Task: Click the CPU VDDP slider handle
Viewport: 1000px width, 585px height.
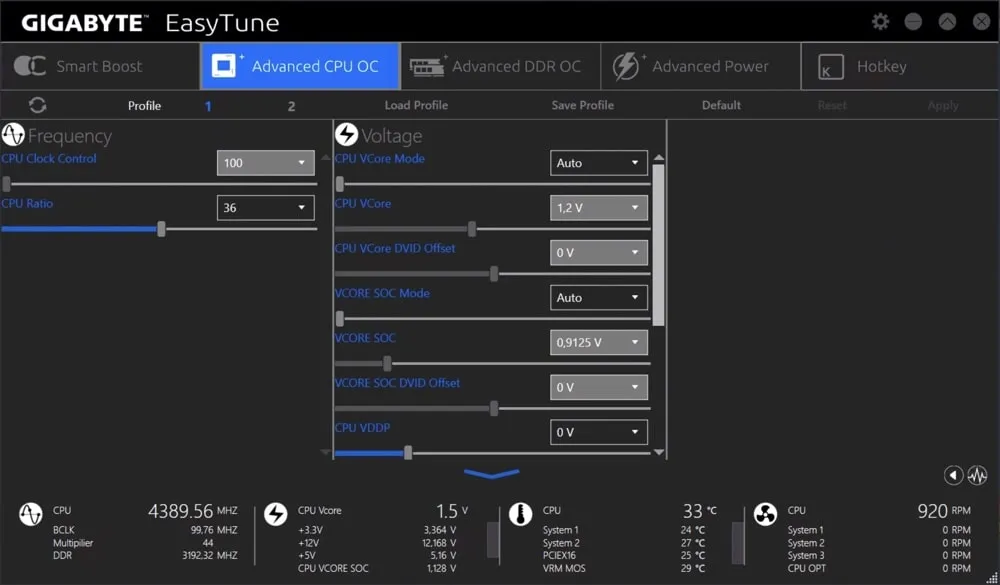Action: pyautogui.click(x=408, y=454)
